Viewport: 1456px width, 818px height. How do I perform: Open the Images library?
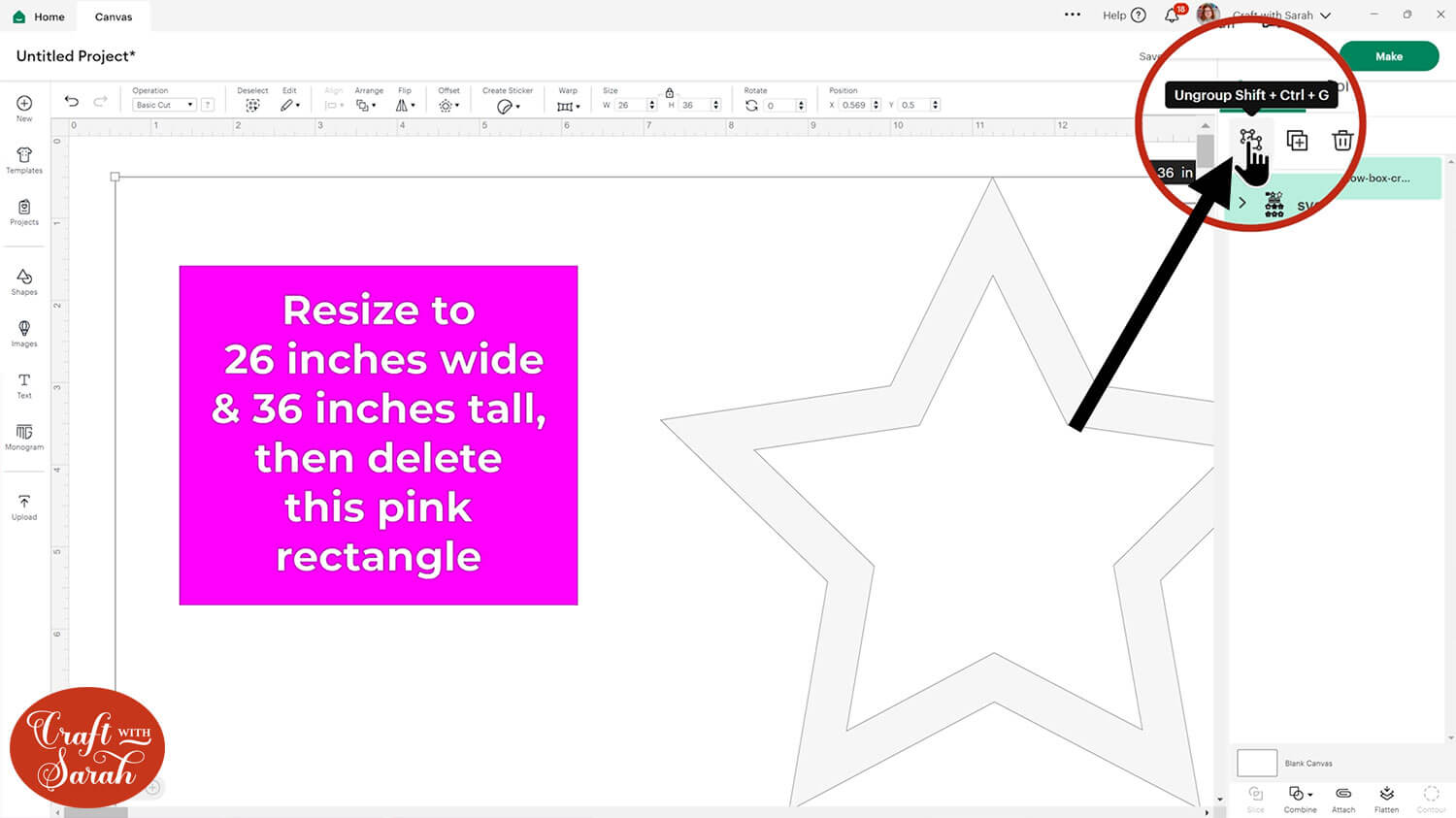(24, 334)
